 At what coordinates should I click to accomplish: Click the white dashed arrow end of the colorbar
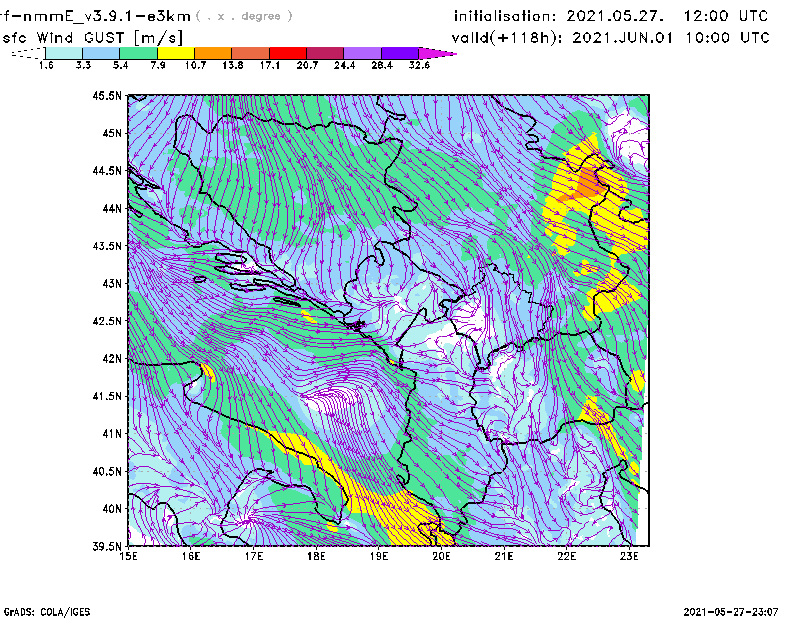point(28,53)
